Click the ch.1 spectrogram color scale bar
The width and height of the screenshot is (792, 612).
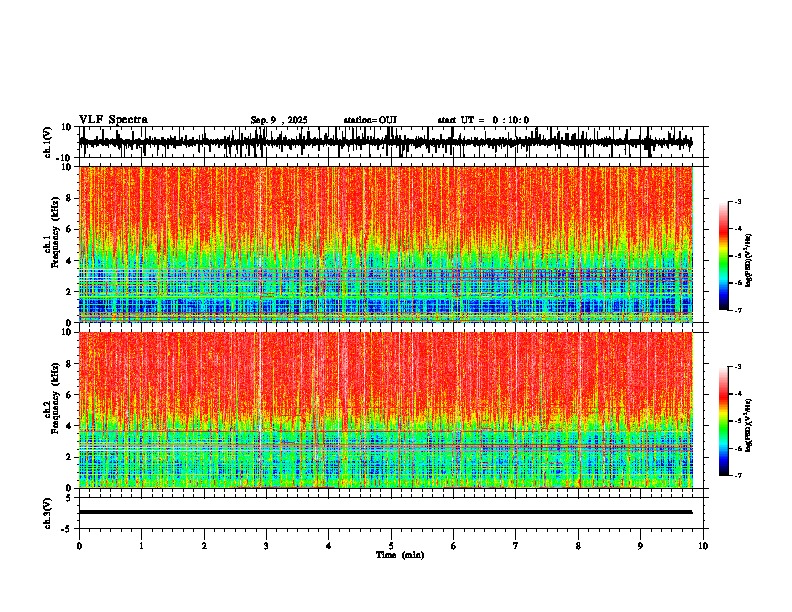[x=724, y=256]
